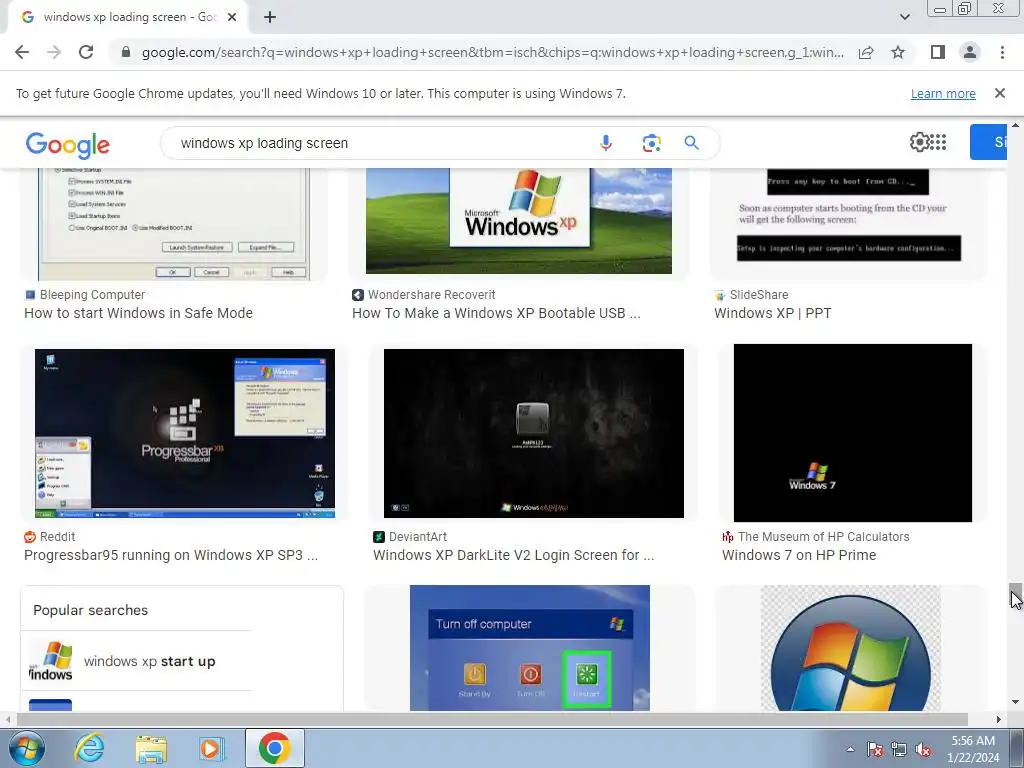Click the vertical scrollbar down arrow
The width and height of the screenshot is (1024, 768).
click(x=1015, y=703)
